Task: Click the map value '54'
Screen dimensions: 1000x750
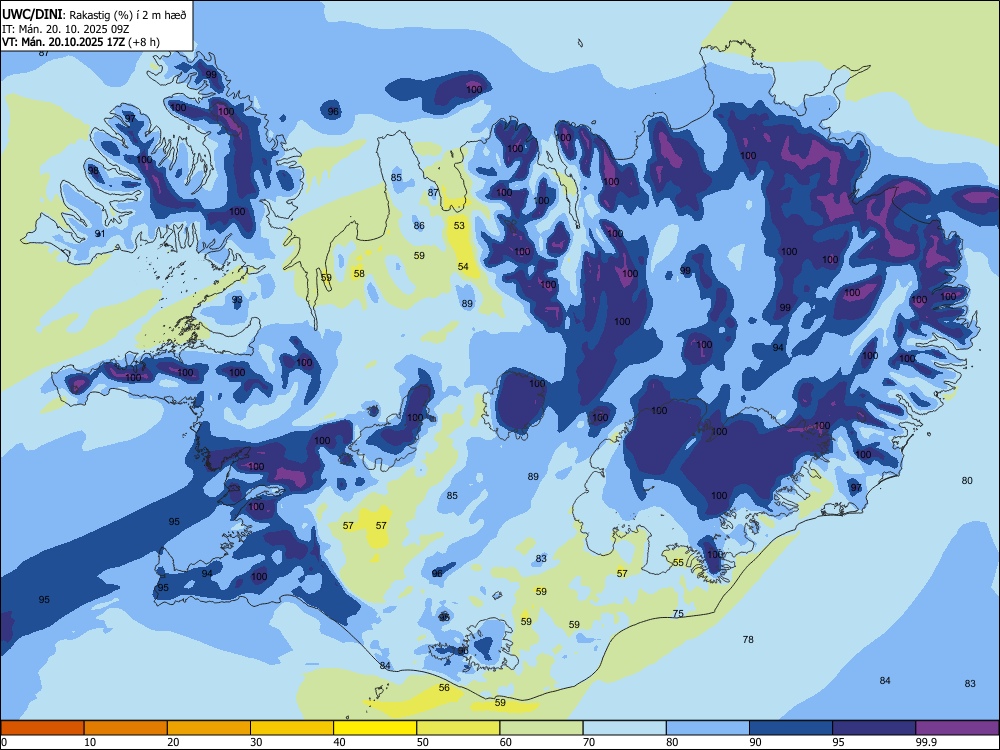Action: tap(463, 267)
